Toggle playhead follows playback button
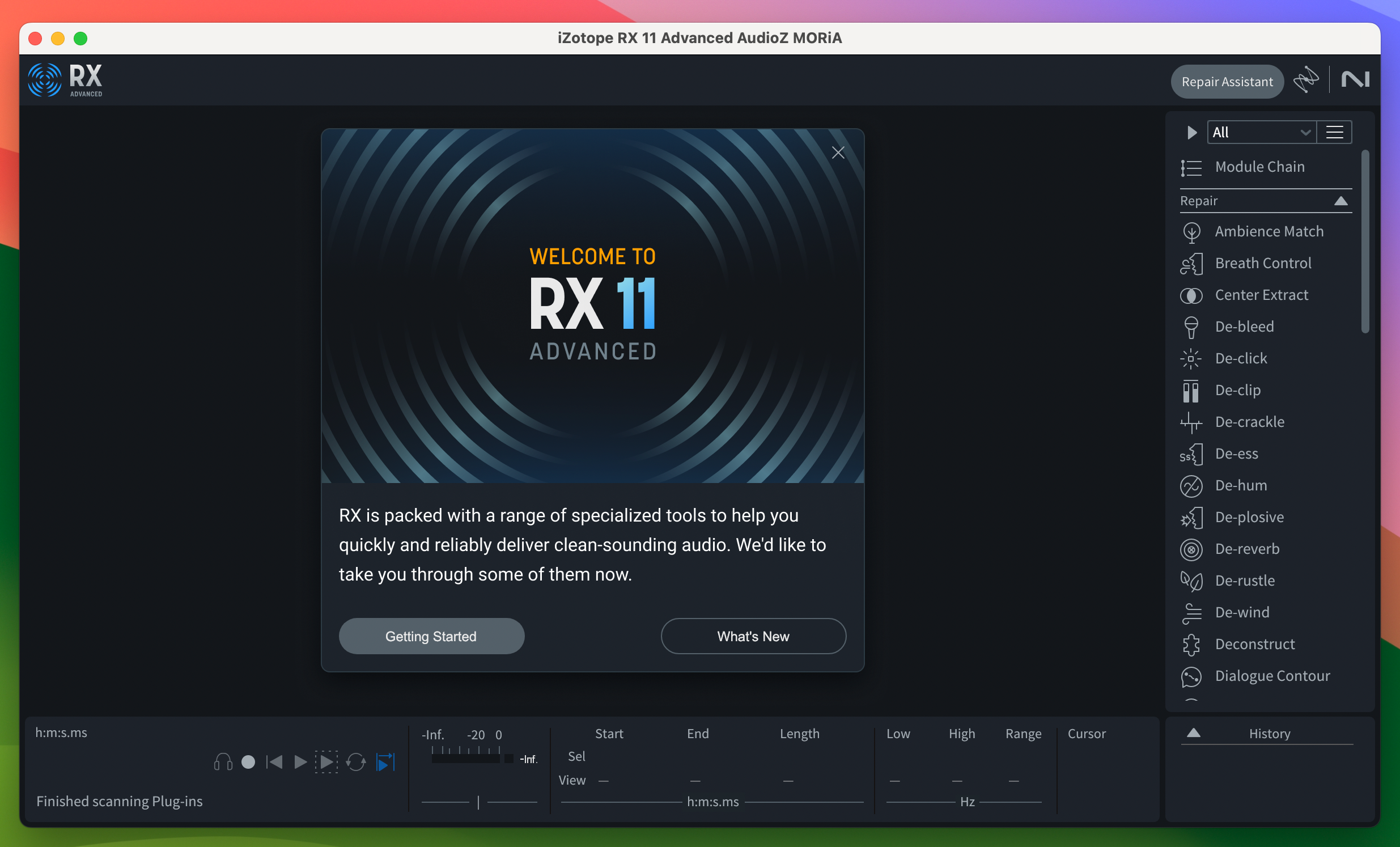This screenshot has width=1400, height=847. pyautogui.click(x=385, y=762)
